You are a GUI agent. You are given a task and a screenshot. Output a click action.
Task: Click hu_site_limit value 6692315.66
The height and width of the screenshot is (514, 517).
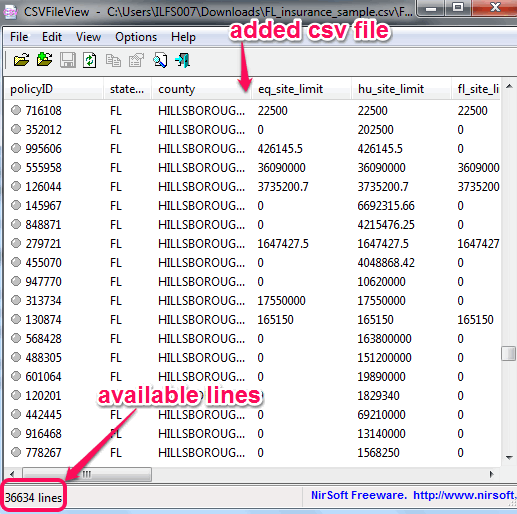coord(386,206)
